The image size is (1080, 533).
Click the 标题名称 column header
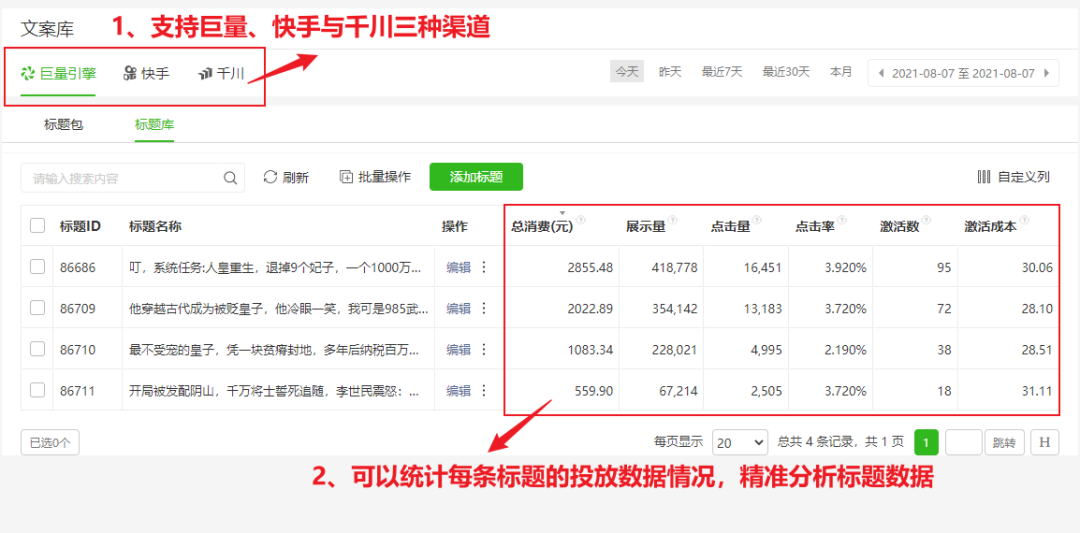click(155, 226)
